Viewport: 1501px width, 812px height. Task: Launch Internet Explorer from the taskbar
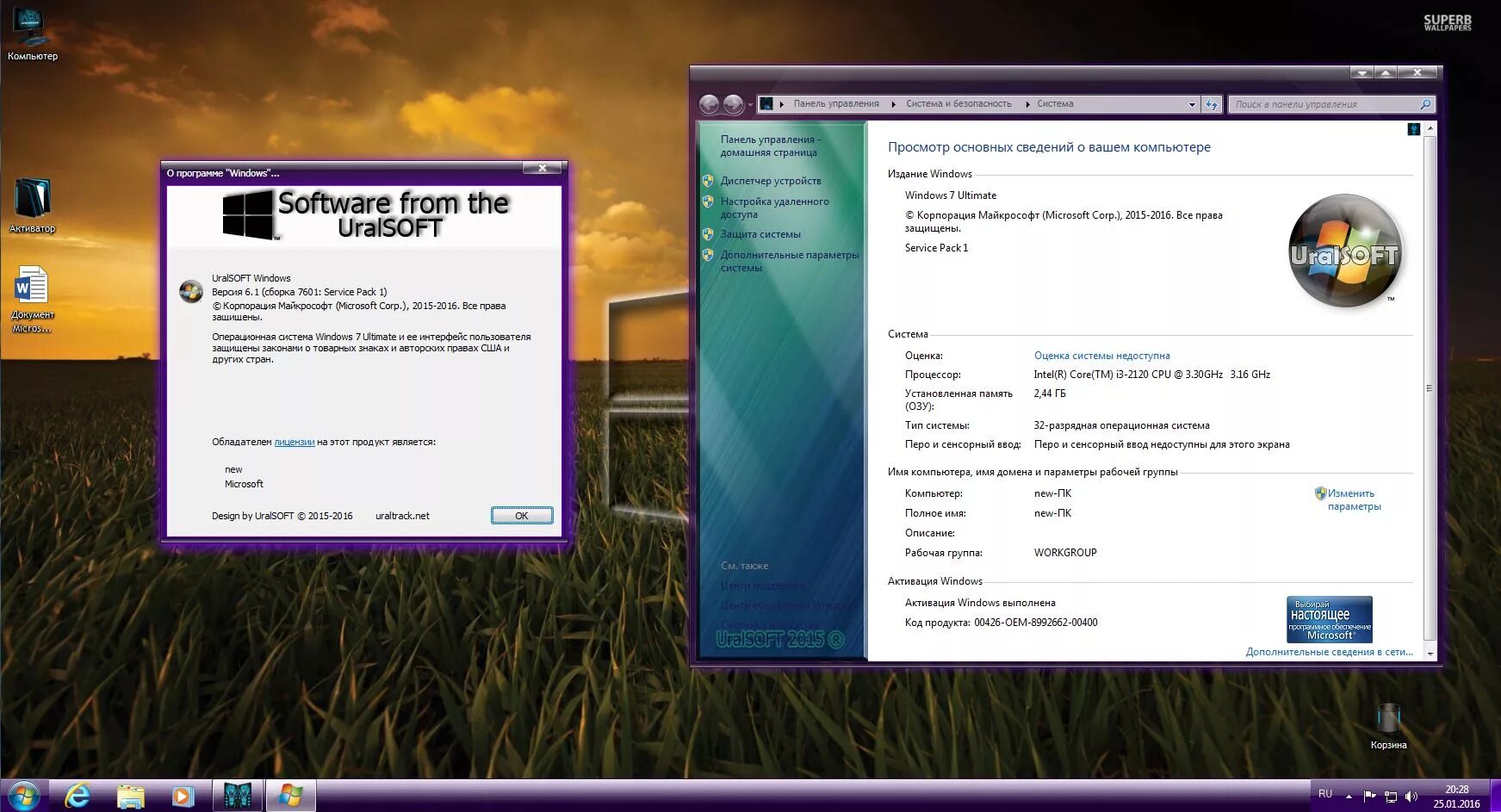click(x=78, y=796)
